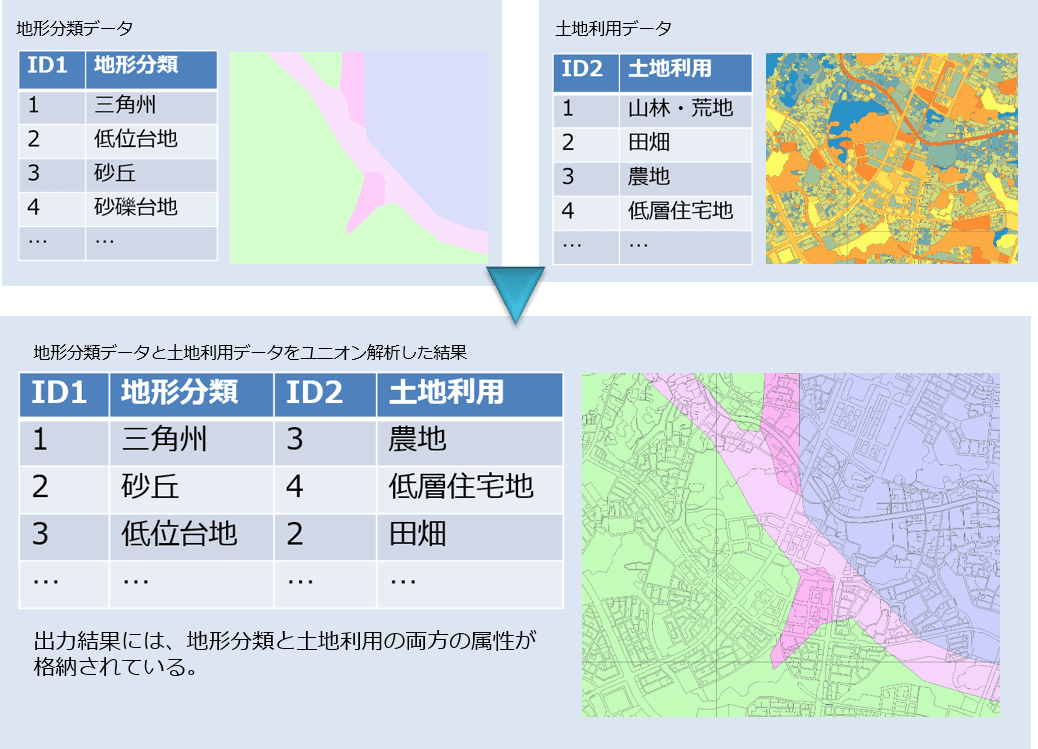Select 農地 cell in the result table

(x=418, y=439)
